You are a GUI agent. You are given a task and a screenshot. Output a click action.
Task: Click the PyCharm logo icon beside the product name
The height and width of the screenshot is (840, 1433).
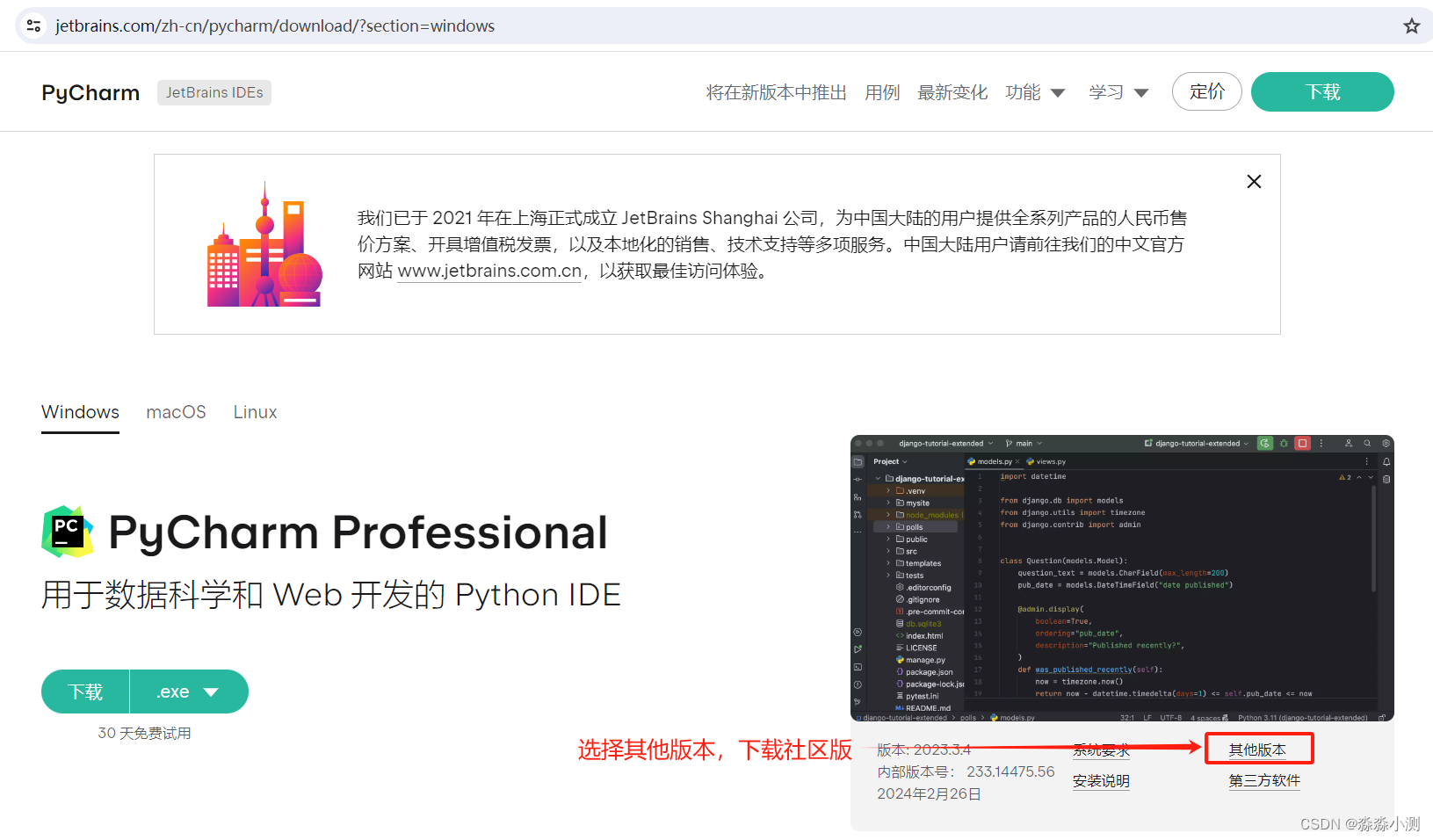tap(66, 532)
